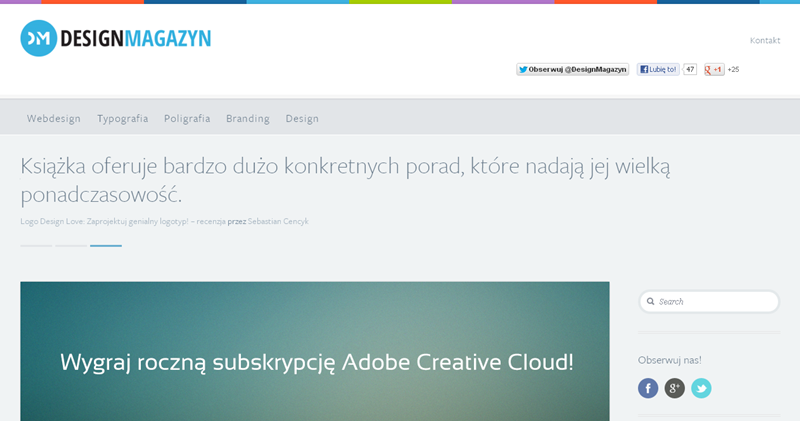Open the Webdesign category
The width and height of the screenshot is (800, 421).
(x=54, y=118)
